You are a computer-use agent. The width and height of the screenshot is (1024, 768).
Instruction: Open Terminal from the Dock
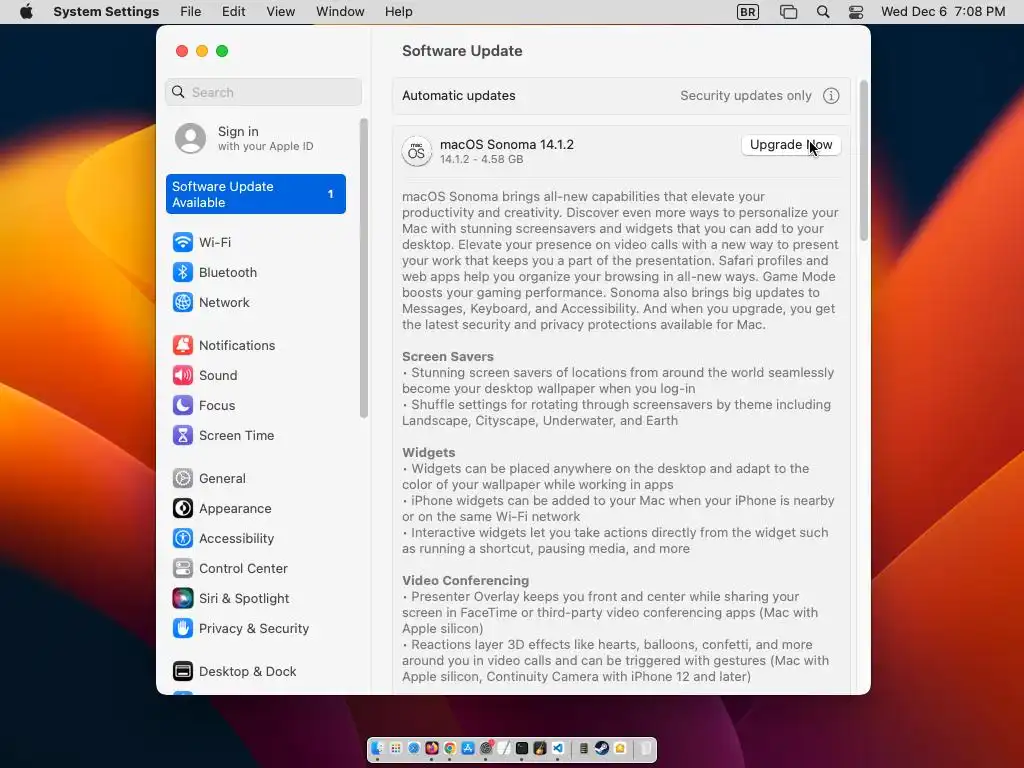pos(522,748)
